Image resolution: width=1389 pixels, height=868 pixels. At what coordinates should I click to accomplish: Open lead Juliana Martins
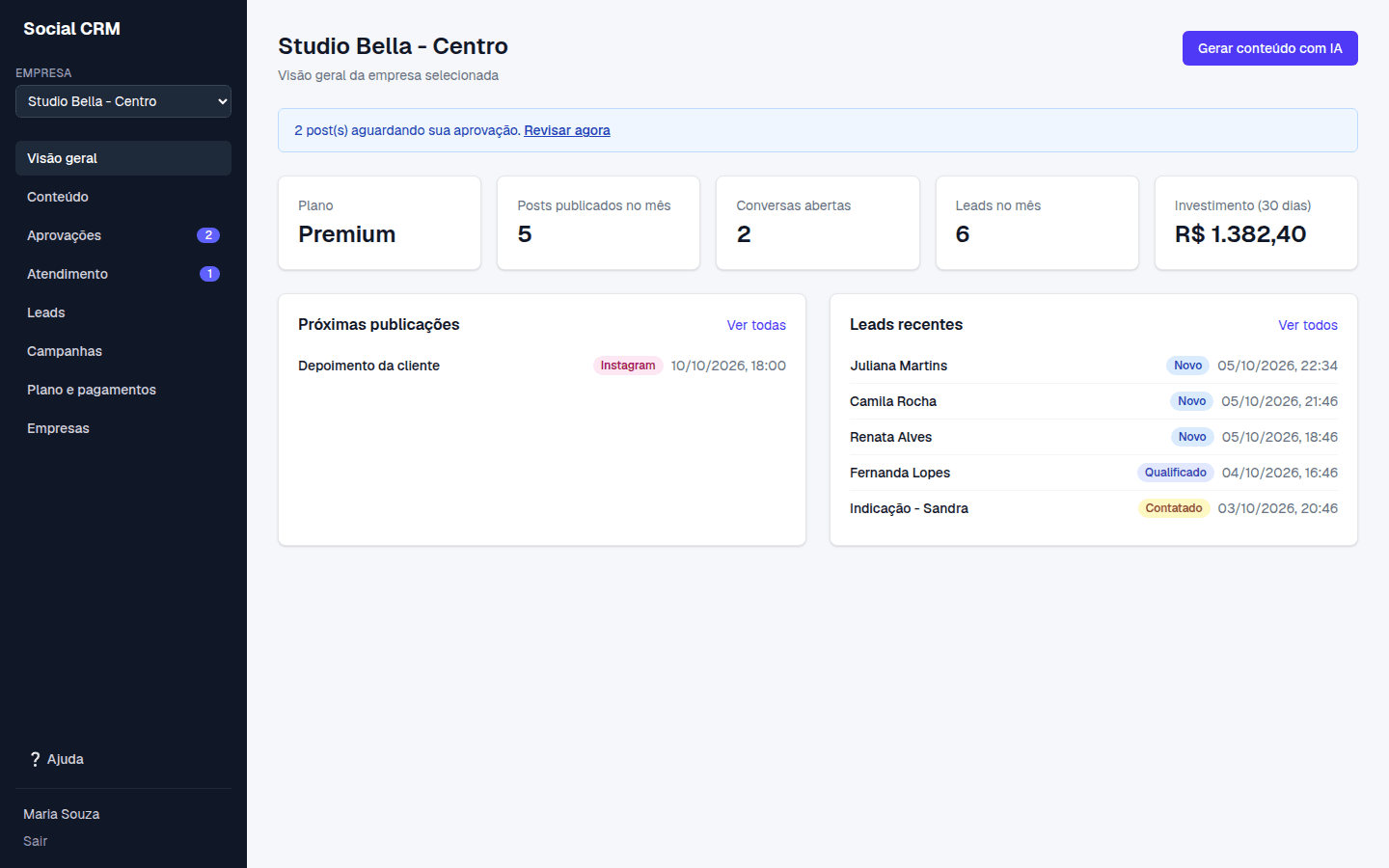tap(898, 366)
